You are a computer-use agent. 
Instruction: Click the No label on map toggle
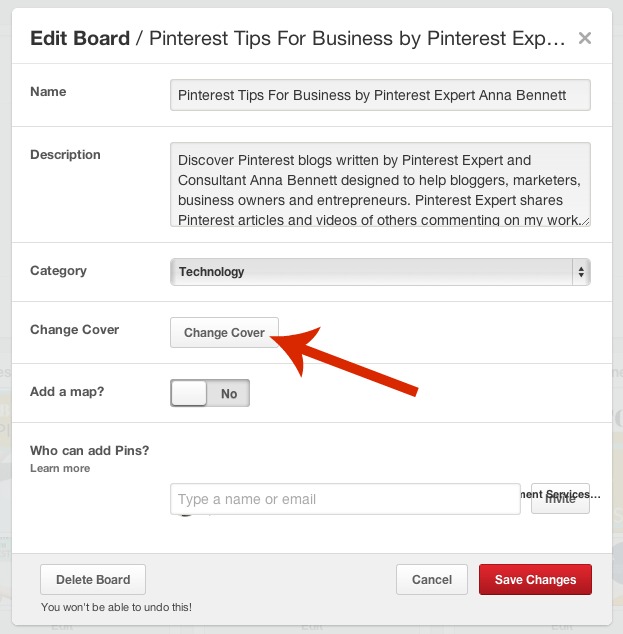pos(229,393)
